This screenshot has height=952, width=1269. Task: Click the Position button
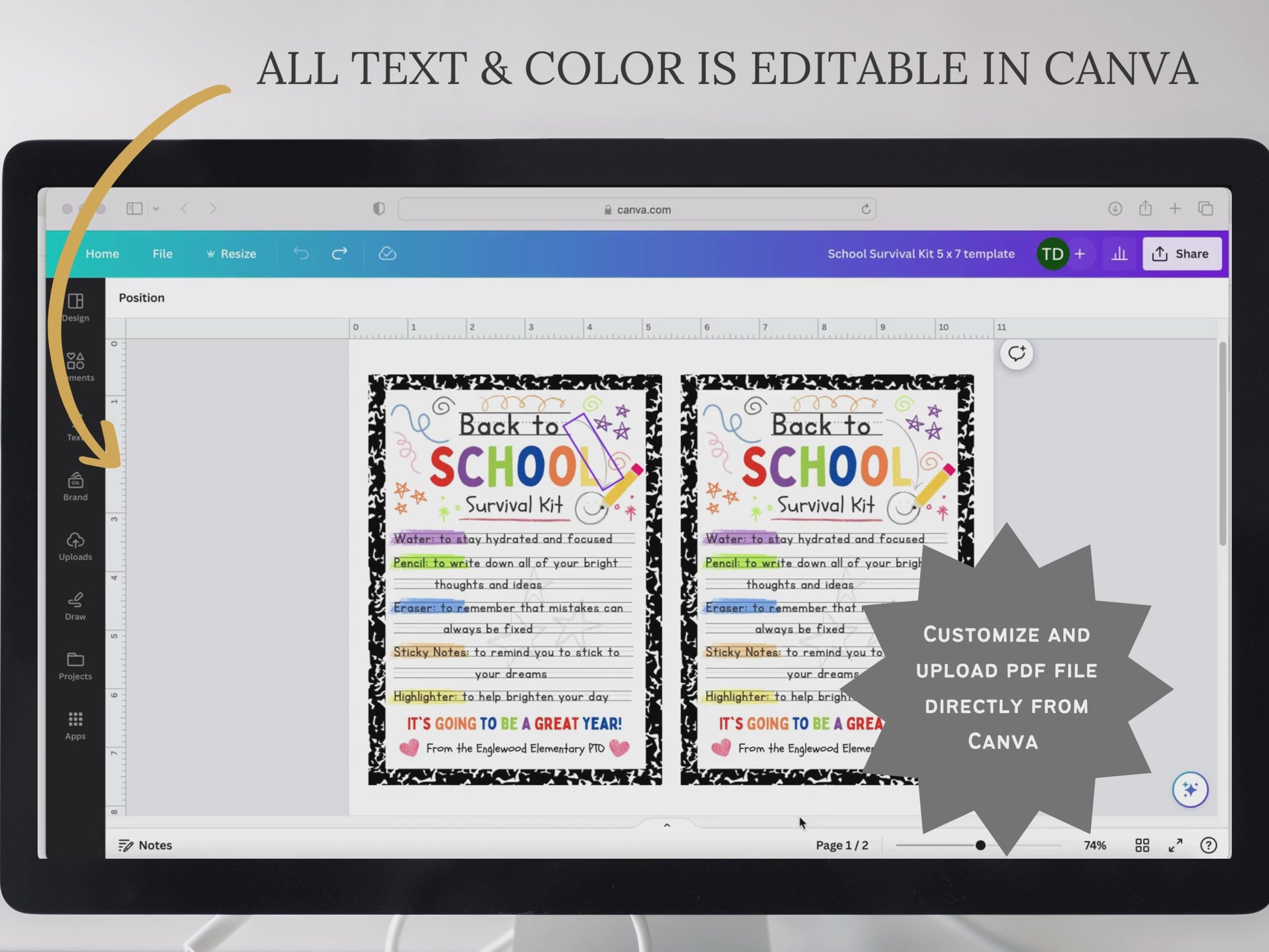coord(142,298)
